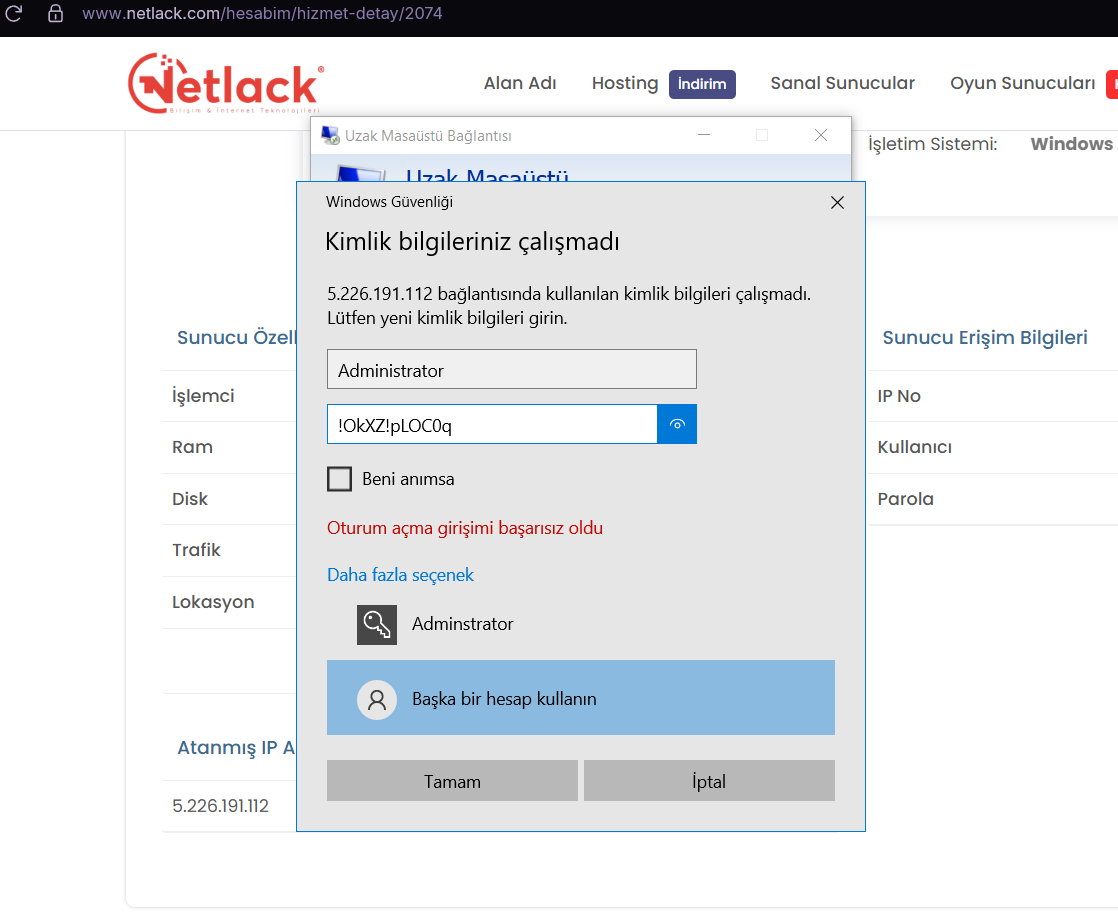Click the Daha fazla seçenek link
Screen dimensions: 1118x913
[400, 575]
